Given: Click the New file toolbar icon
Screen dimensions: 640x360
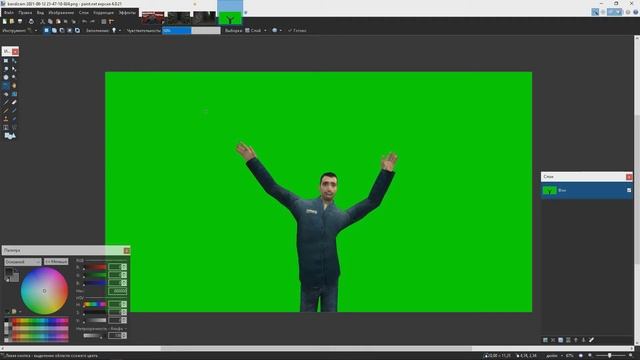Looking at the screenshot, I should pyautogui.click(x=4, y=21).
